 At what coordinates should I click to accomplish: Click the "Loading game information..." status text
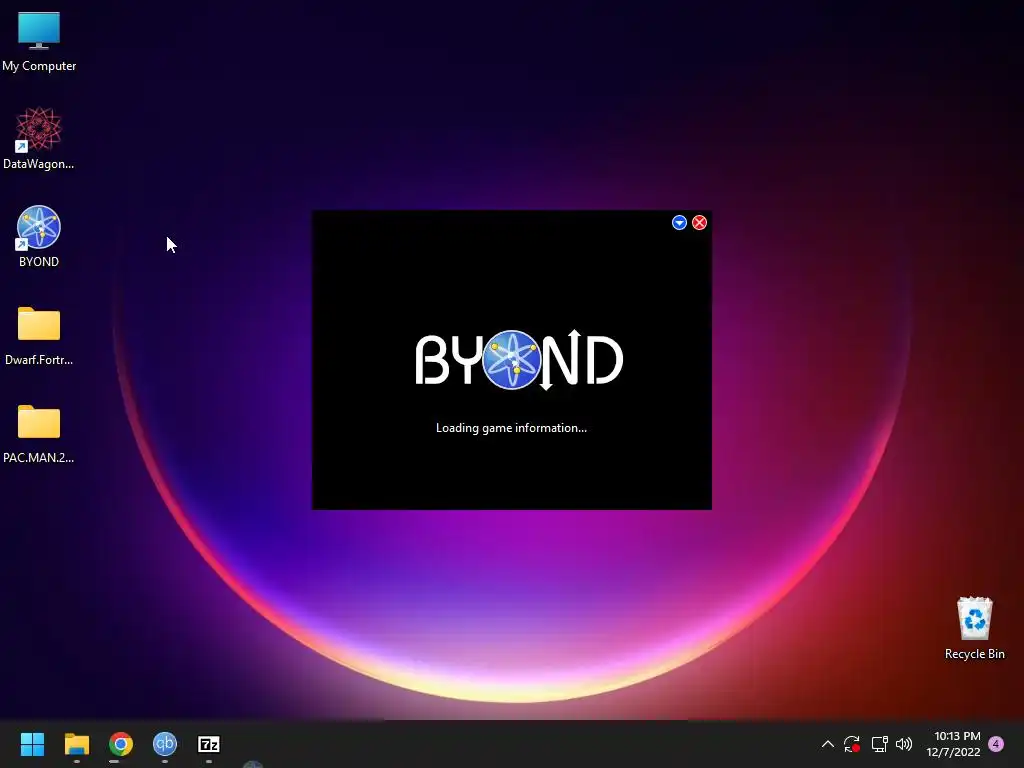(x=511, y=428)
